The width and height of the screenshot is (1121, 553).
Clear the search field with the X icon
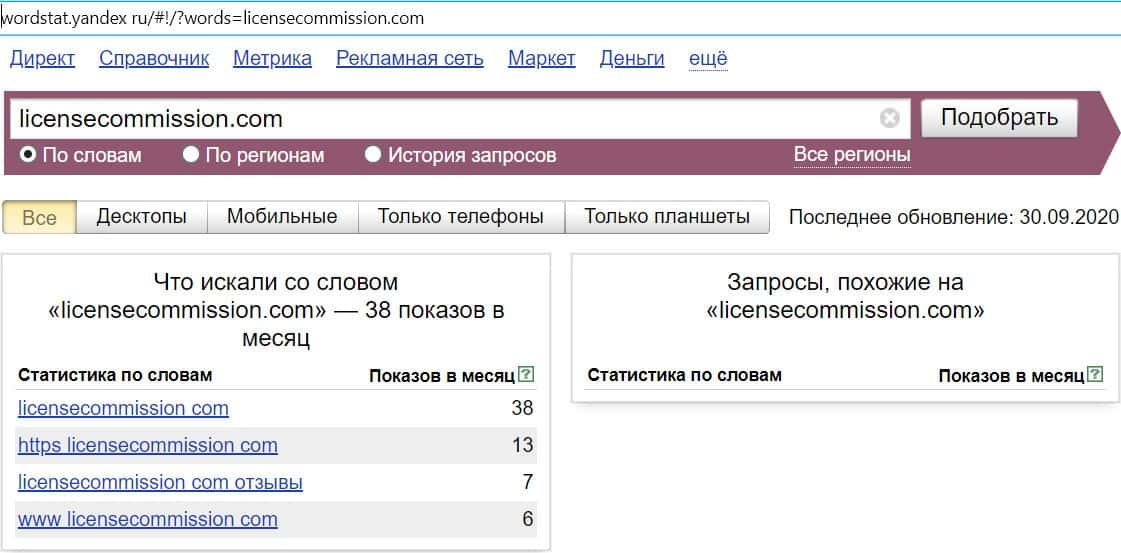[889, 119]
